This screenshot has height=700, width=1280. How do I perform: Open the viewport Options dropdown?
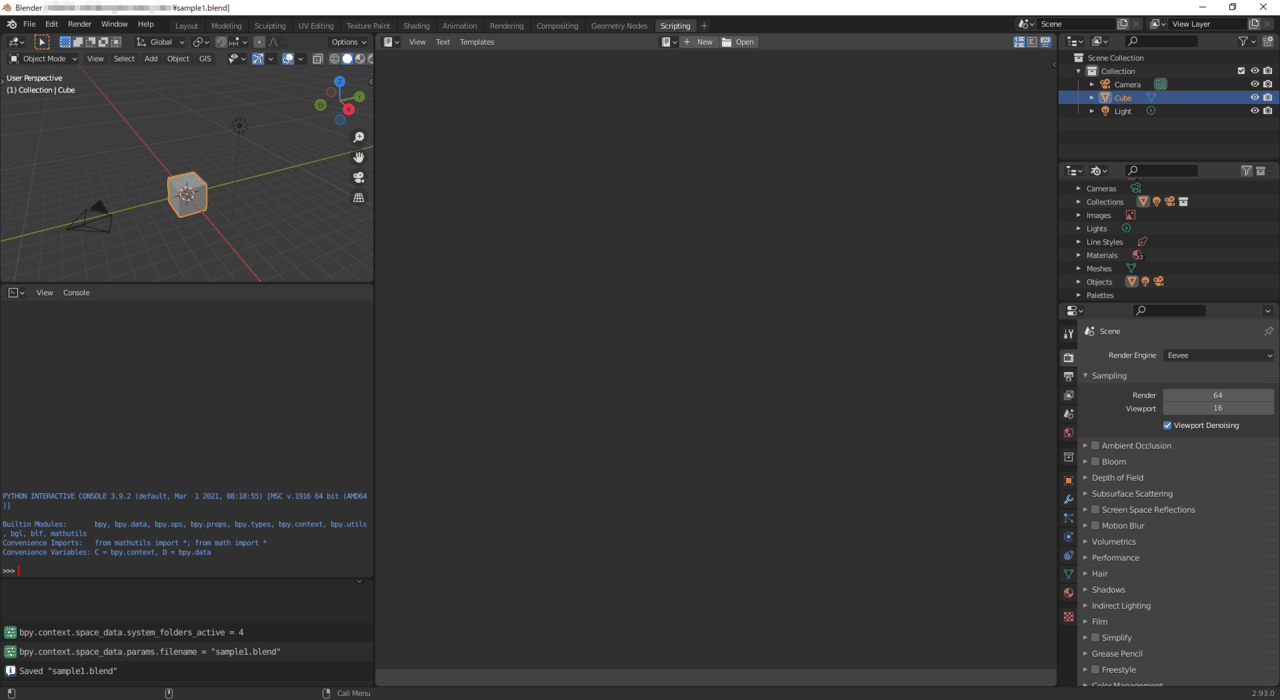[x=349, y=42]
